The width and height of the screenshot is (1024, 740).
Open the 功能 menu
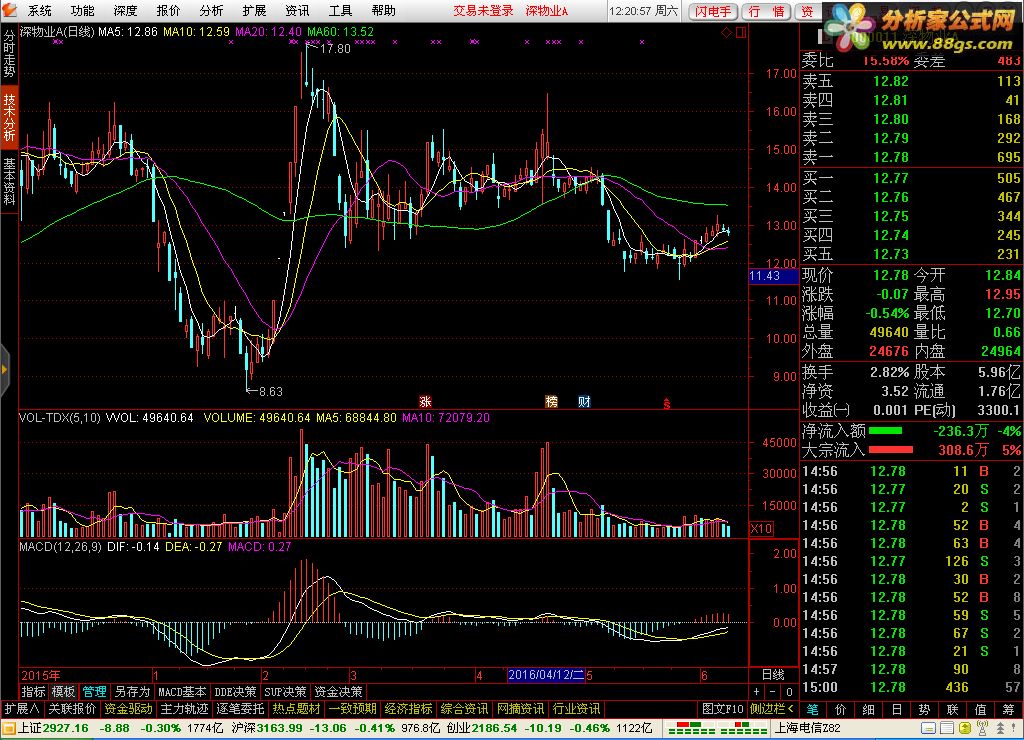coord(82,10)
